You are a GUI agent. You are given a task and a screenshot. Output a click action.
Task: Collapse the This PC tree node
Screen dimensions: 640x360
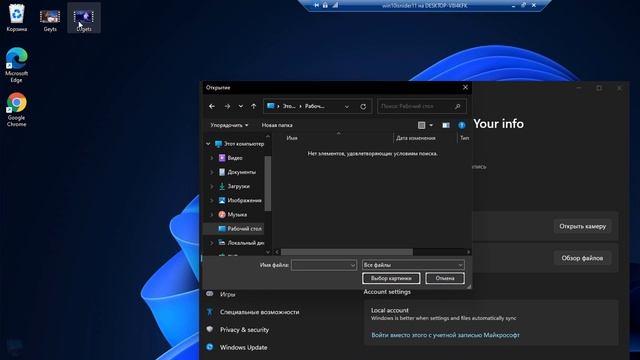click(x=208, y=144)
